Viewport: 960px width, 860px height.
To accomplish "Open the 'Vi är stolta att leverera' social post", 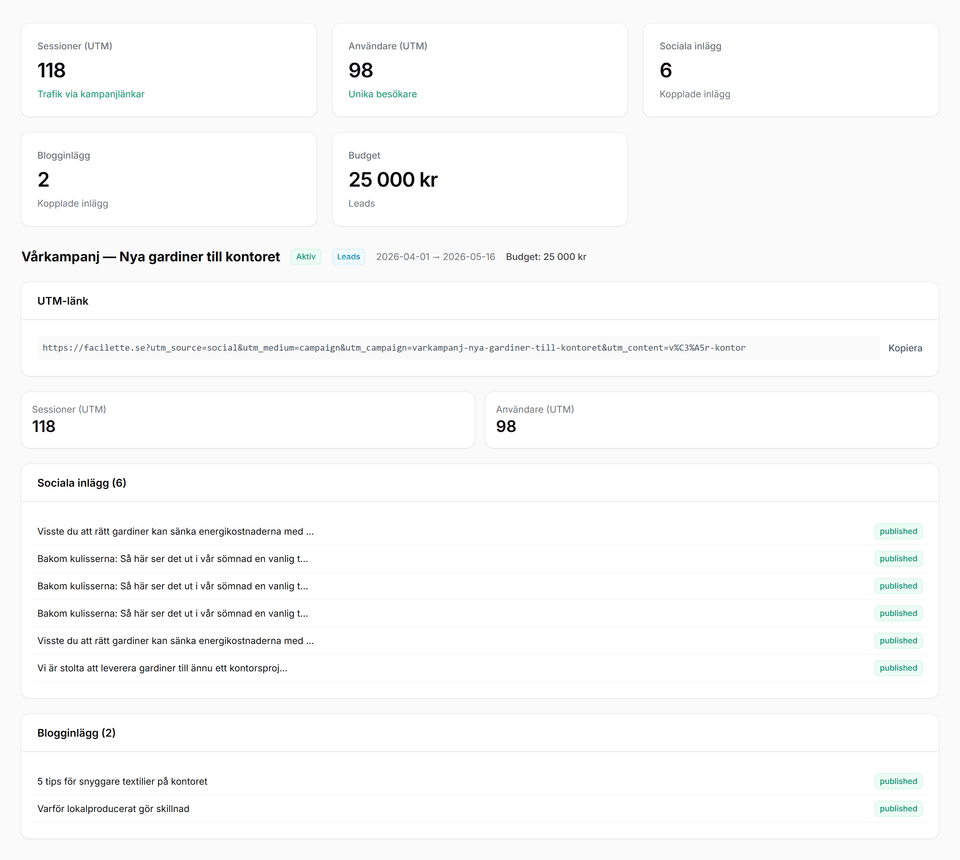I will [162, 667].
